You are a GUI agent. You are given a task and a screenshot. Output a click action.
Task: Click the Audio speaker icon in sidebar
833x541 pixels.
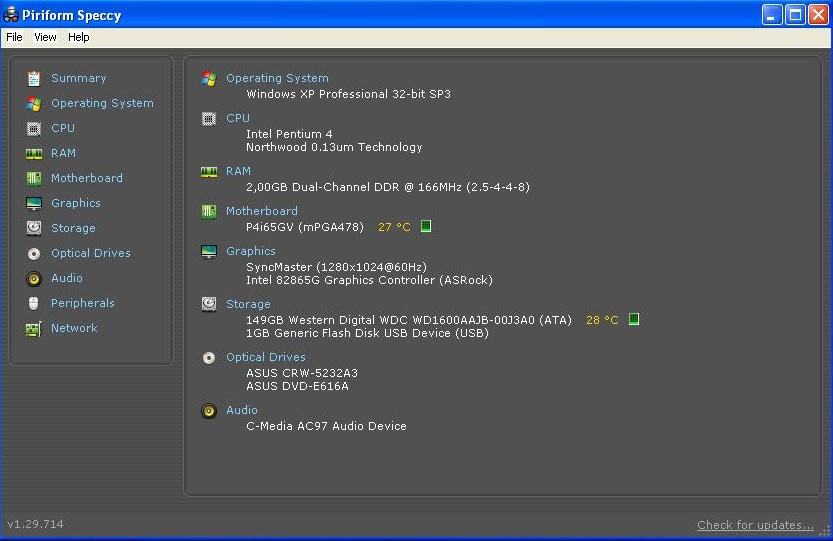(x=34, y=278)
